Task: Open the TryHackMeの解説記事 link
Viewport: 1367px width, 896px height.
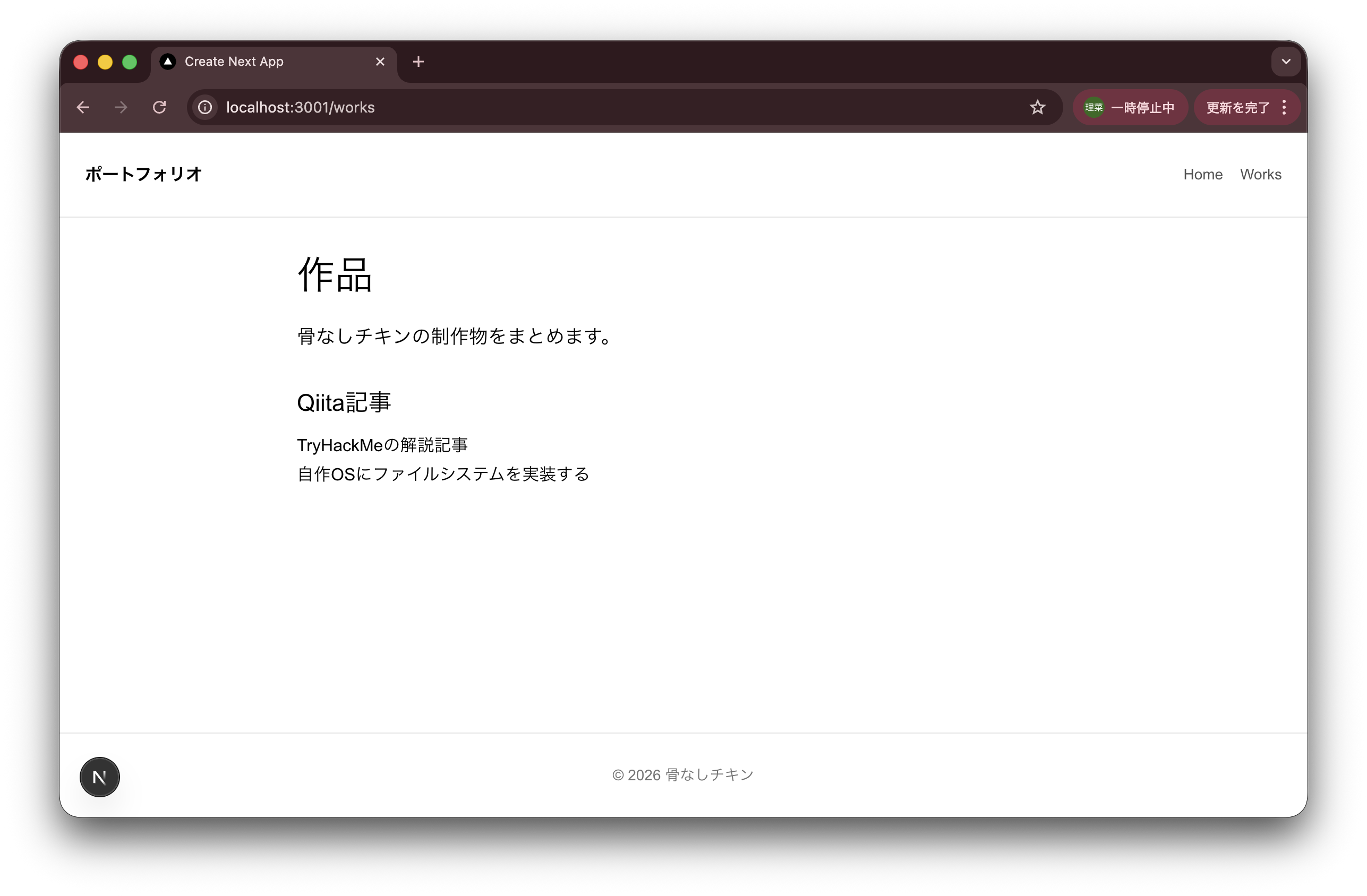Action: pyautogui.click(x=382, y=445)
